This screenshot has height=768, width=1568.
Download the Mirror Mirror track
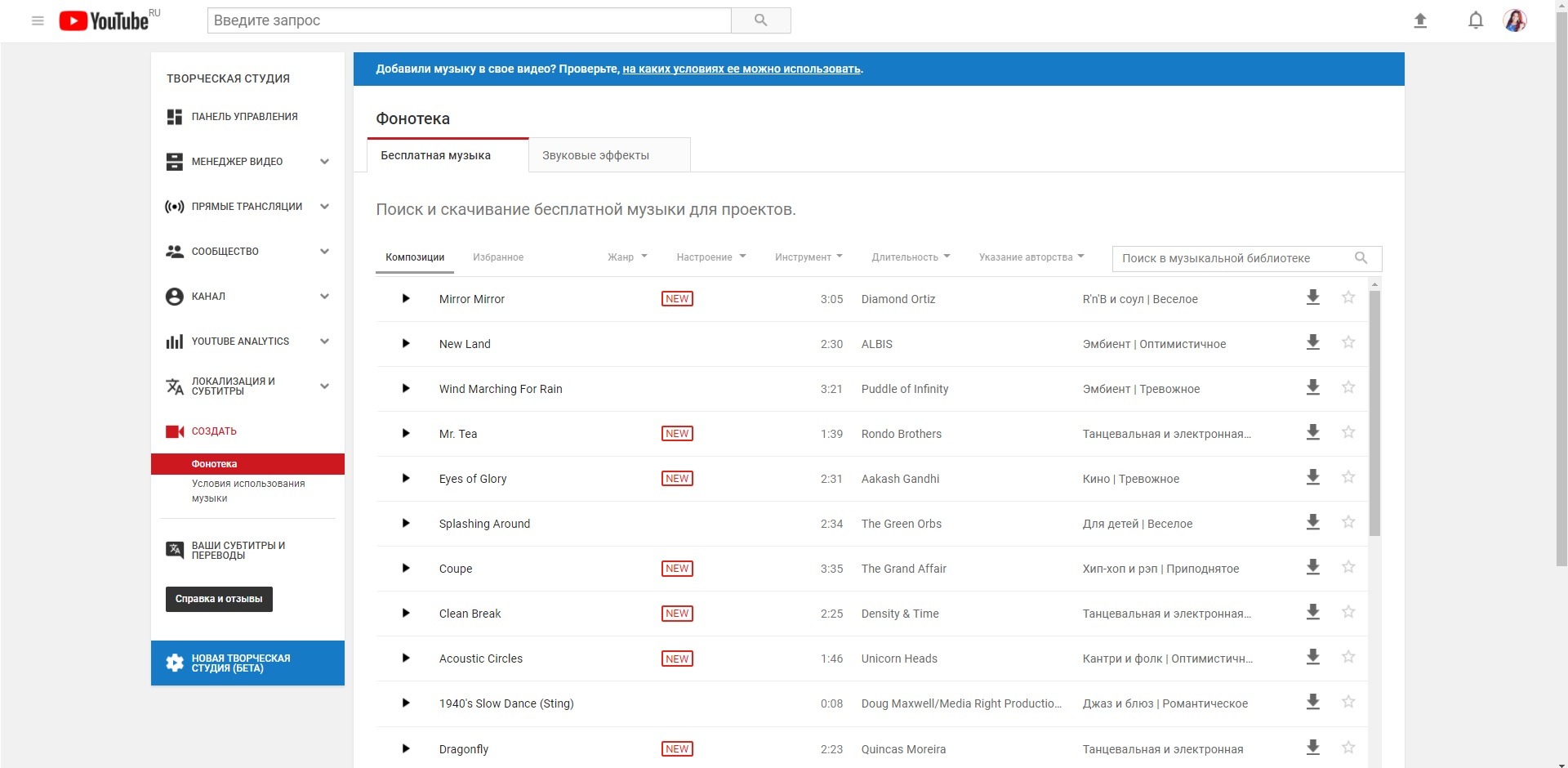1312,298
